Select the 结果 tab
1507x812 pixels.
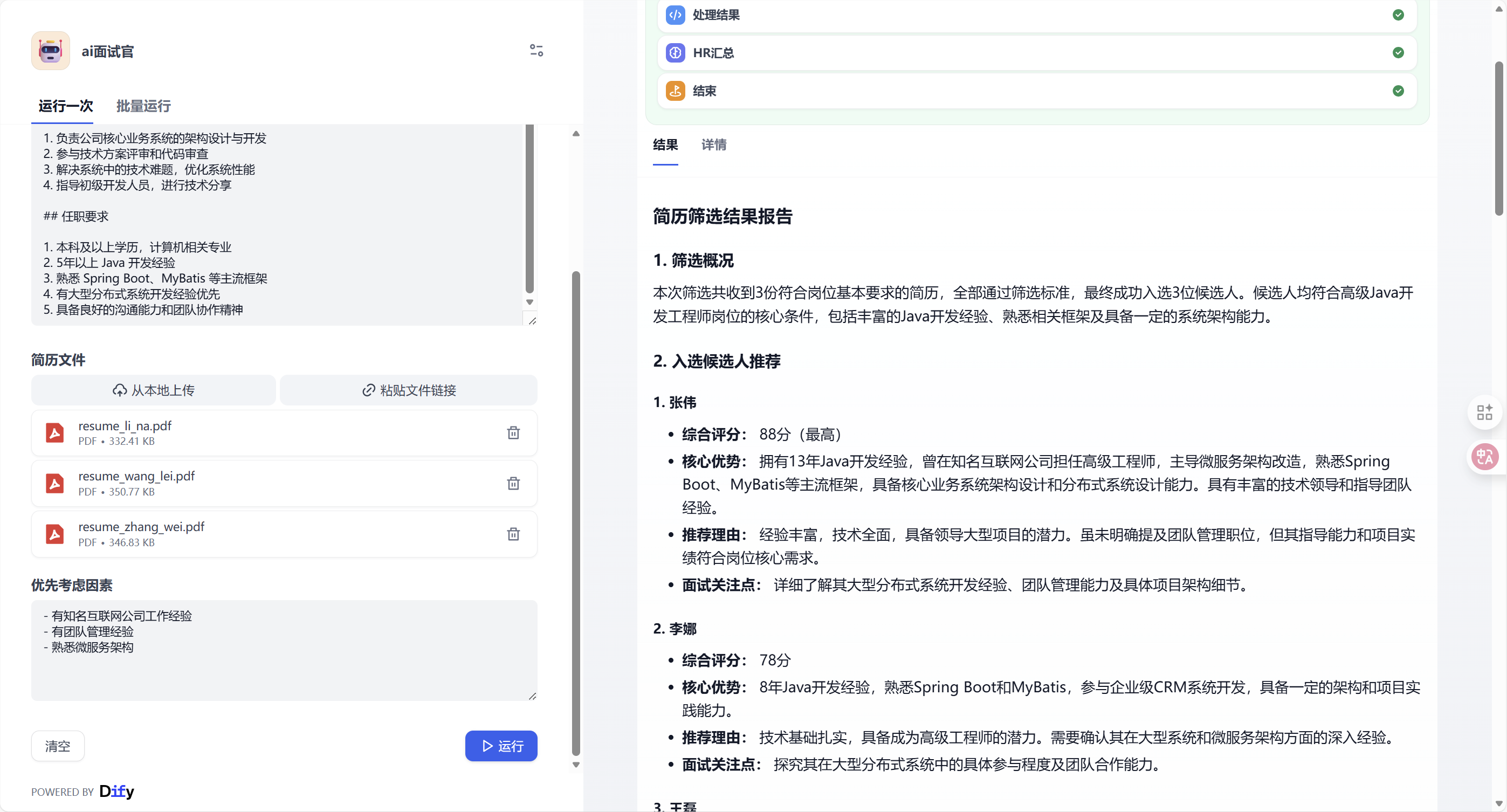tap(665, 145)
